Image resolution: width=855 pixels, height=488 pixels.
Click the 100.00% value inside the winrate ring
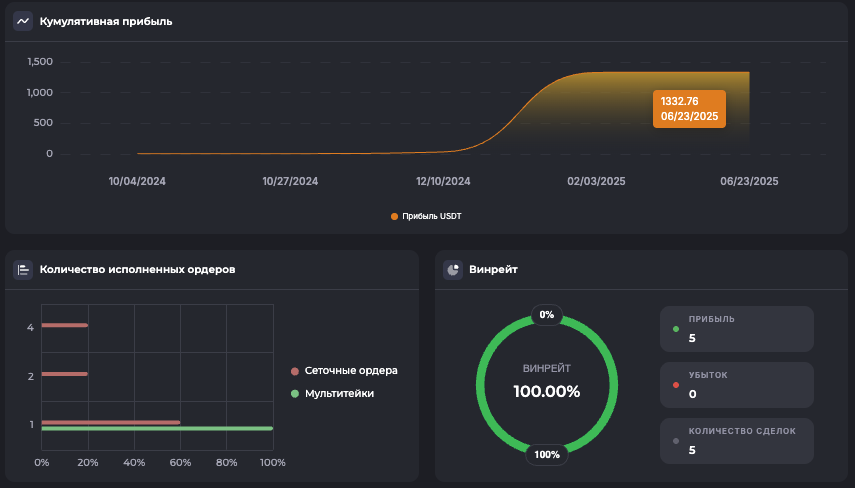tap(547, 391)
